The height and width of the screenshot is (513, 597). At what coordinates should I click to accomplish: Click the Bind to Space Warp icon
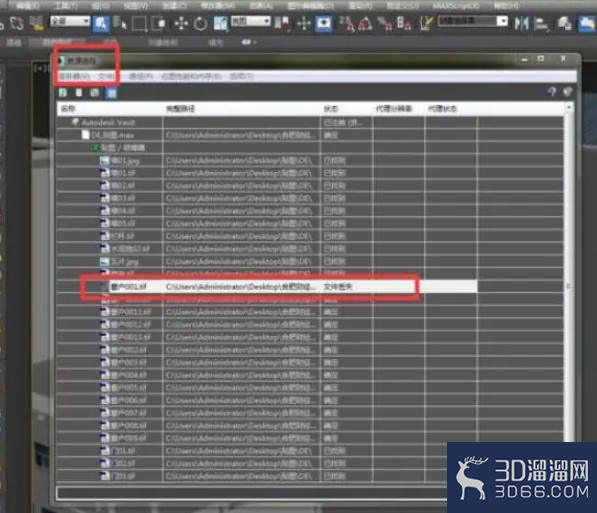click(x=36, y=24)
